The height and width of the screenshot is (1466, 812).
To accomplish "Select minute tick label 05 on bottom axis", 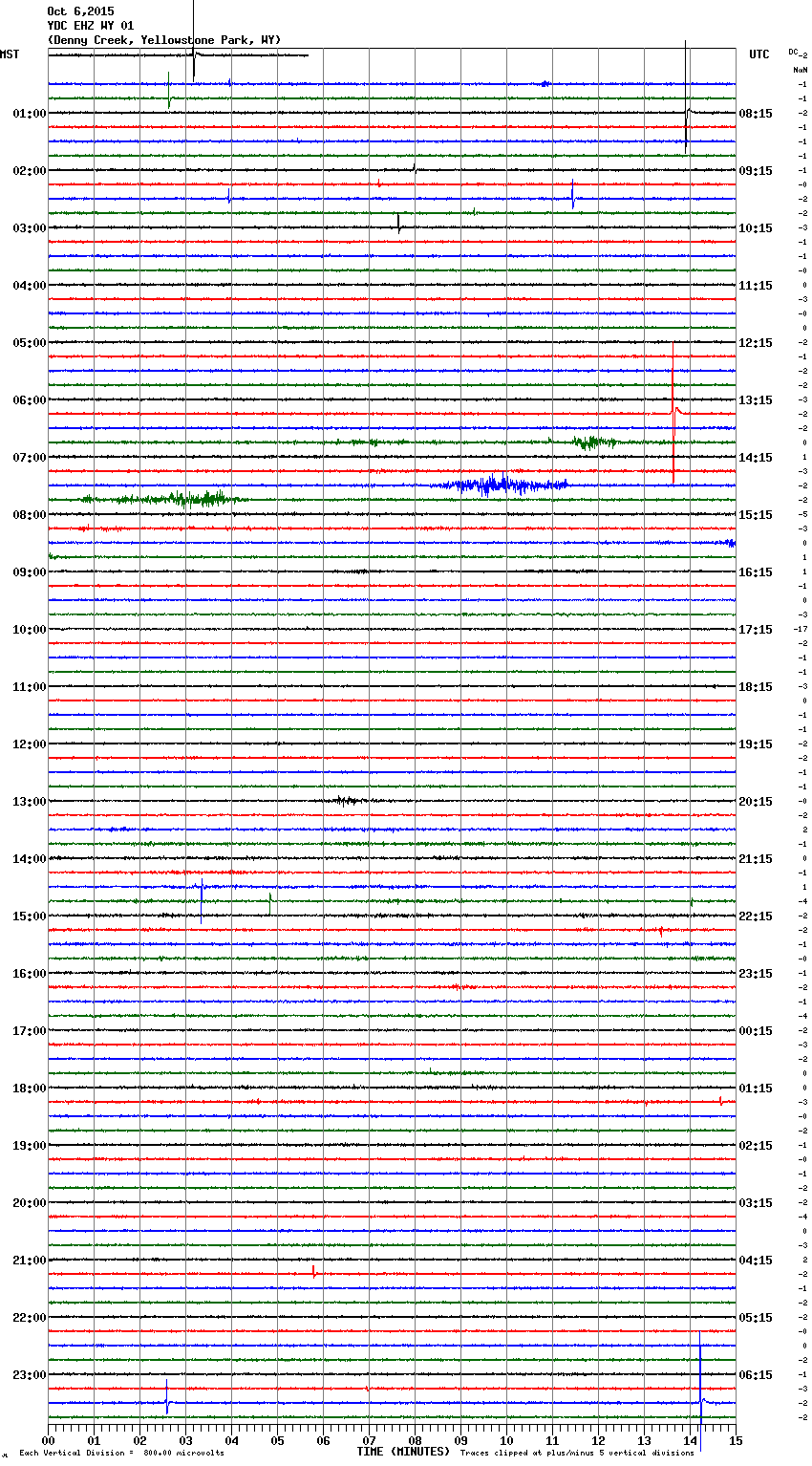I will (277, 1440).
